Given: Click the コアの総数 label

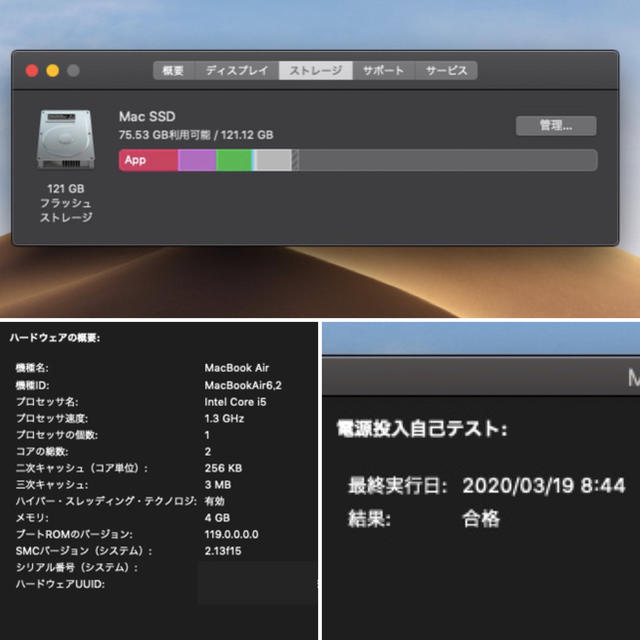Looking at the screenshot, I should [42, 452].
